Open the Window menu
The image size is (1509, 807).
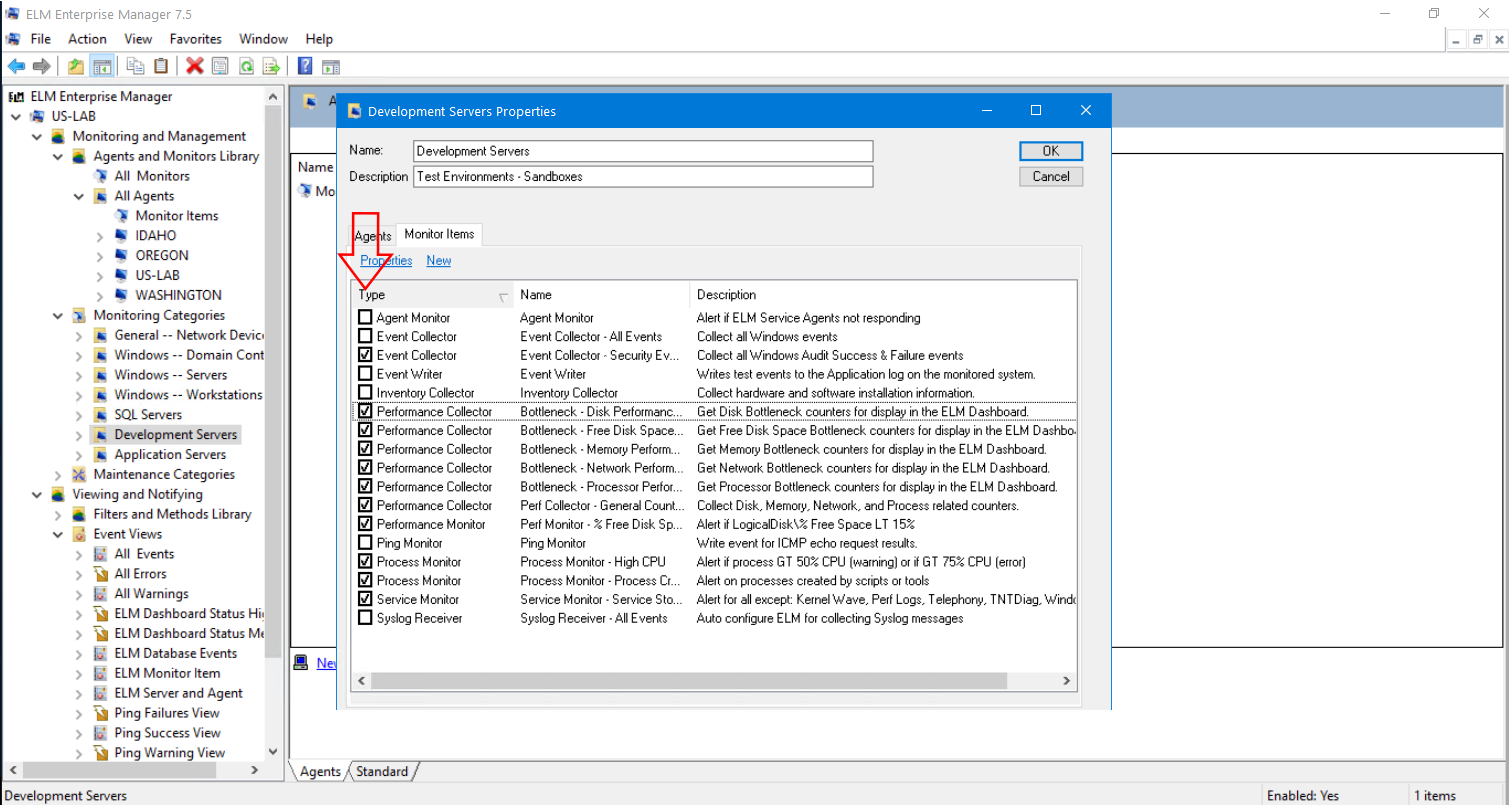(263, 39)
